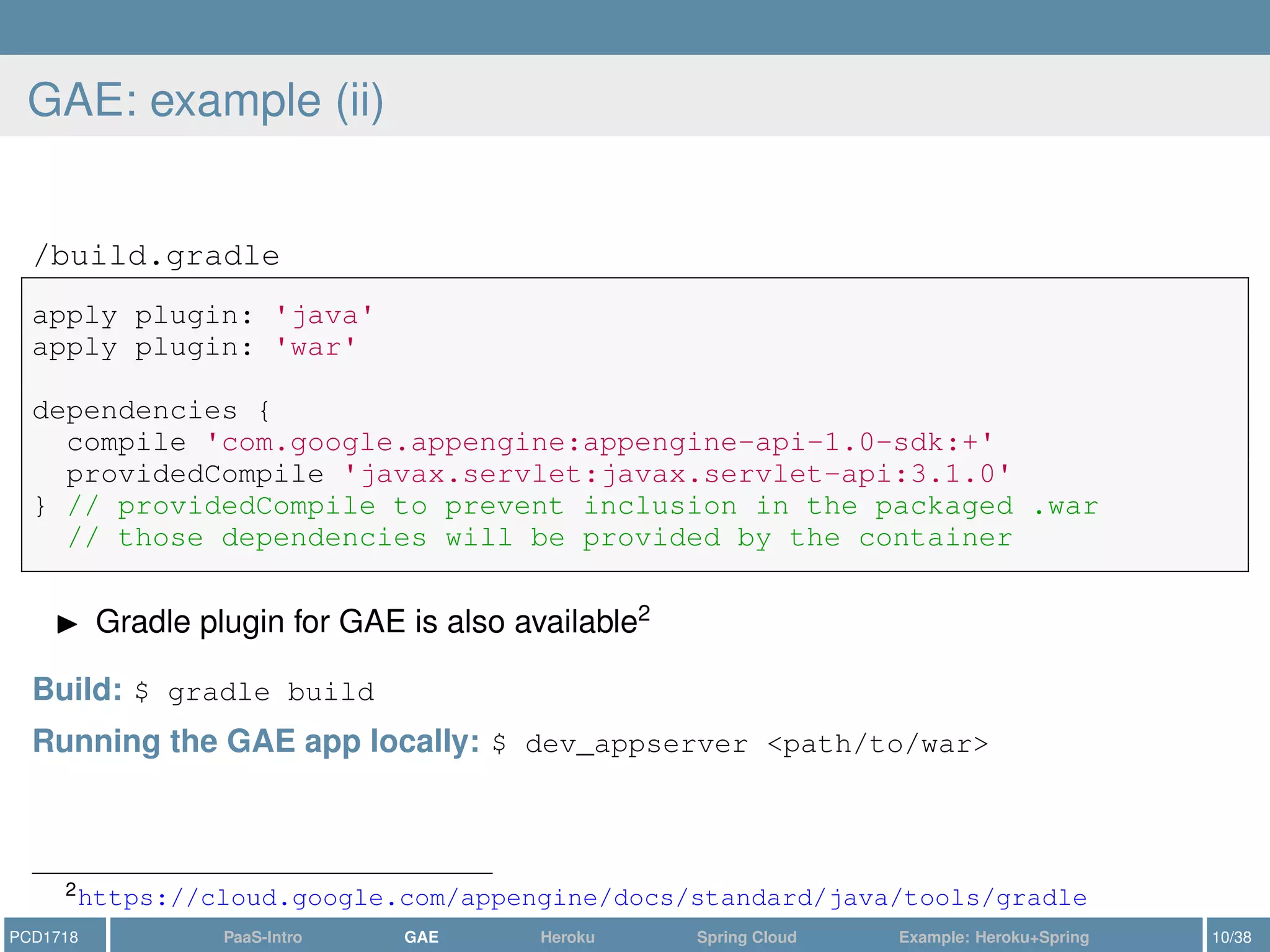Click the 'dev_appserver <path/to/war>' command
This screenshot has height=952, width=1270.
[x=757, y=744]
